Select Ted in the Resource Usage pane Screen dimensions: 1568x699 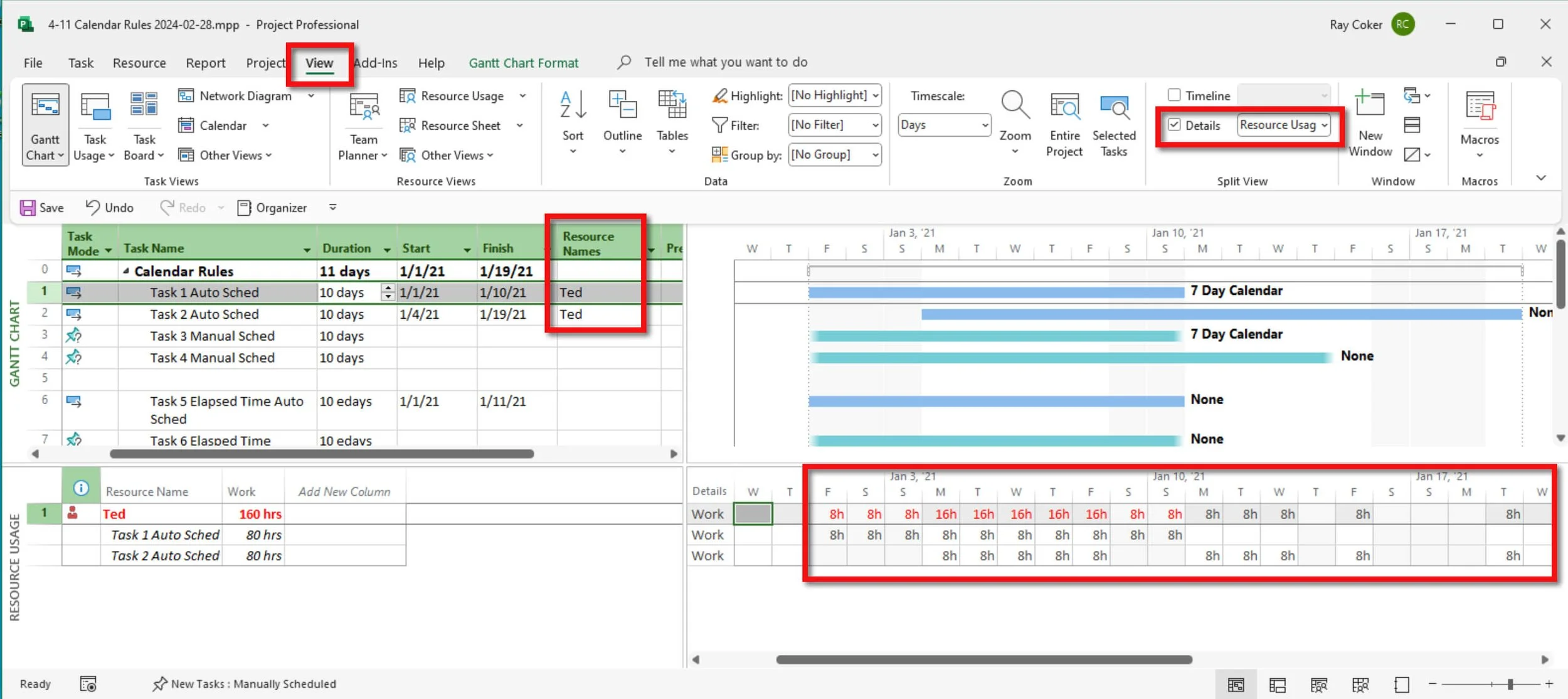[114, 514]
